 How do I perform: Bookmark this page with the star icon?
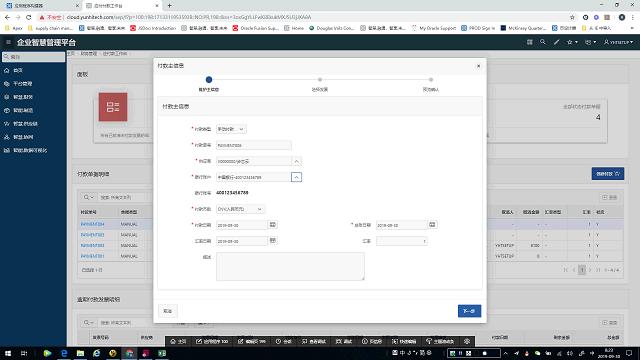572,17
